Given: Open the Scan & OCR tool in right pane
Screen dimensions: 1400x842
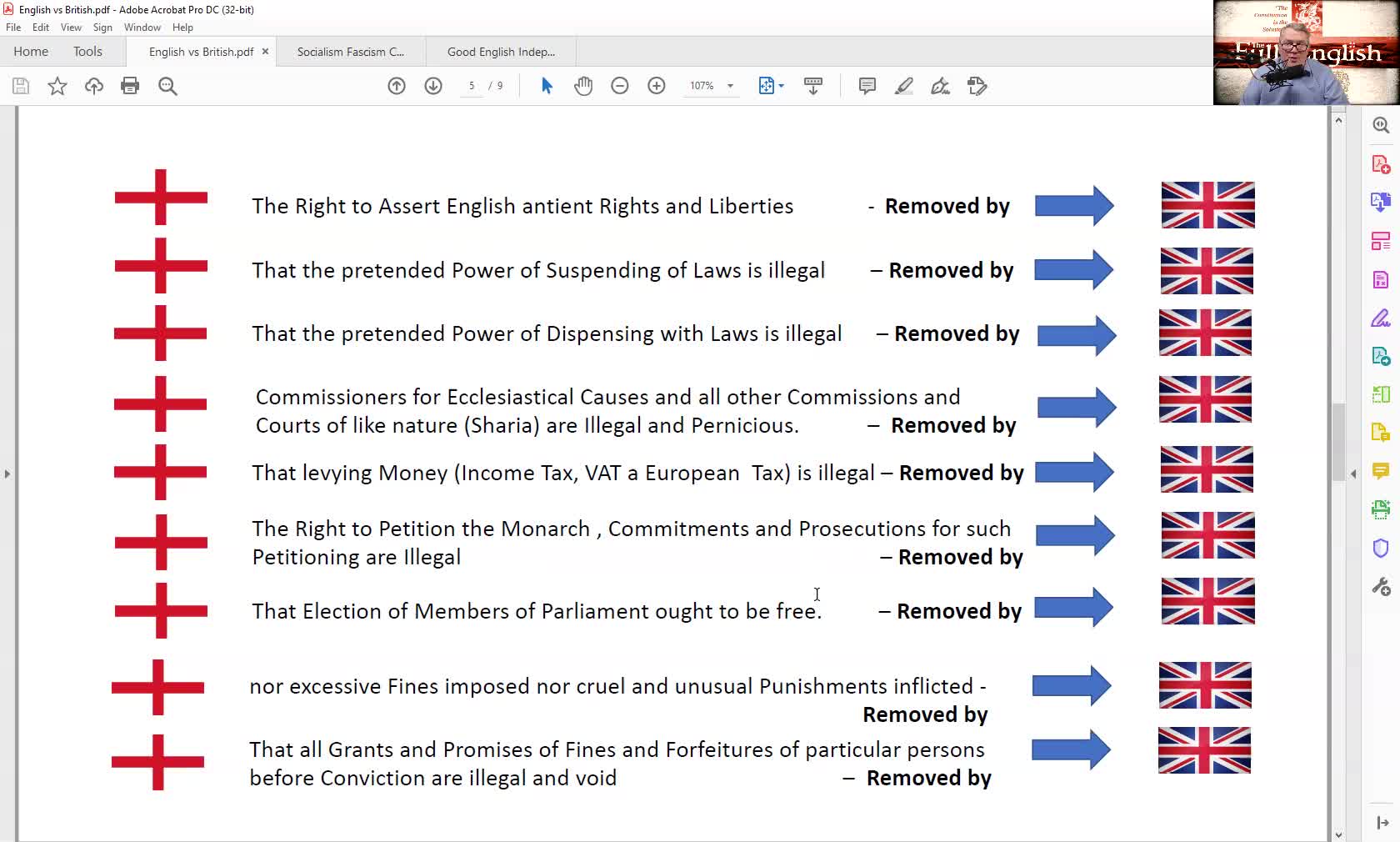Looking at the screenshot, I should 1381,509.
